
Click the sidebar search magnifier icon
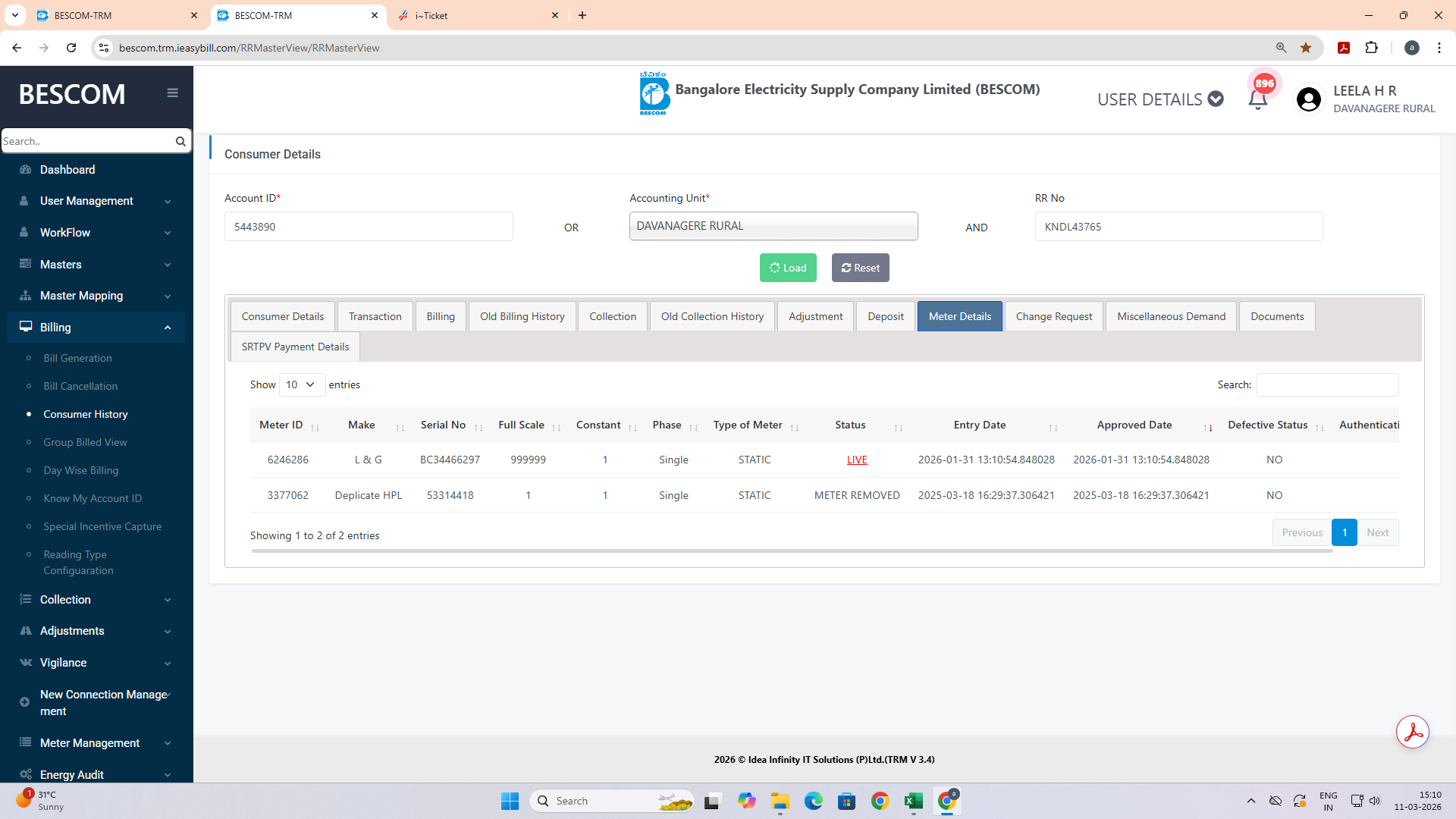tap(180, 141)
